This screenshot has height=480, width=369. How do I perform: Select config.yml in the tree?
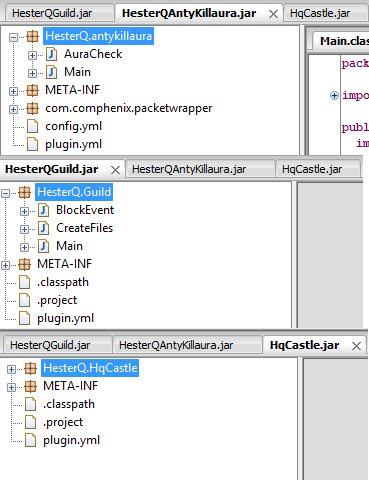pyautogui.click(x=73, y=126)
